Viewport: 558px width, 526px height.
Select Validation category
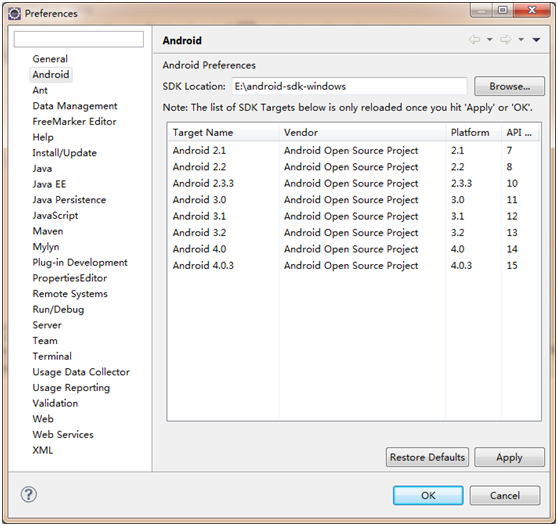click(55, 403)
